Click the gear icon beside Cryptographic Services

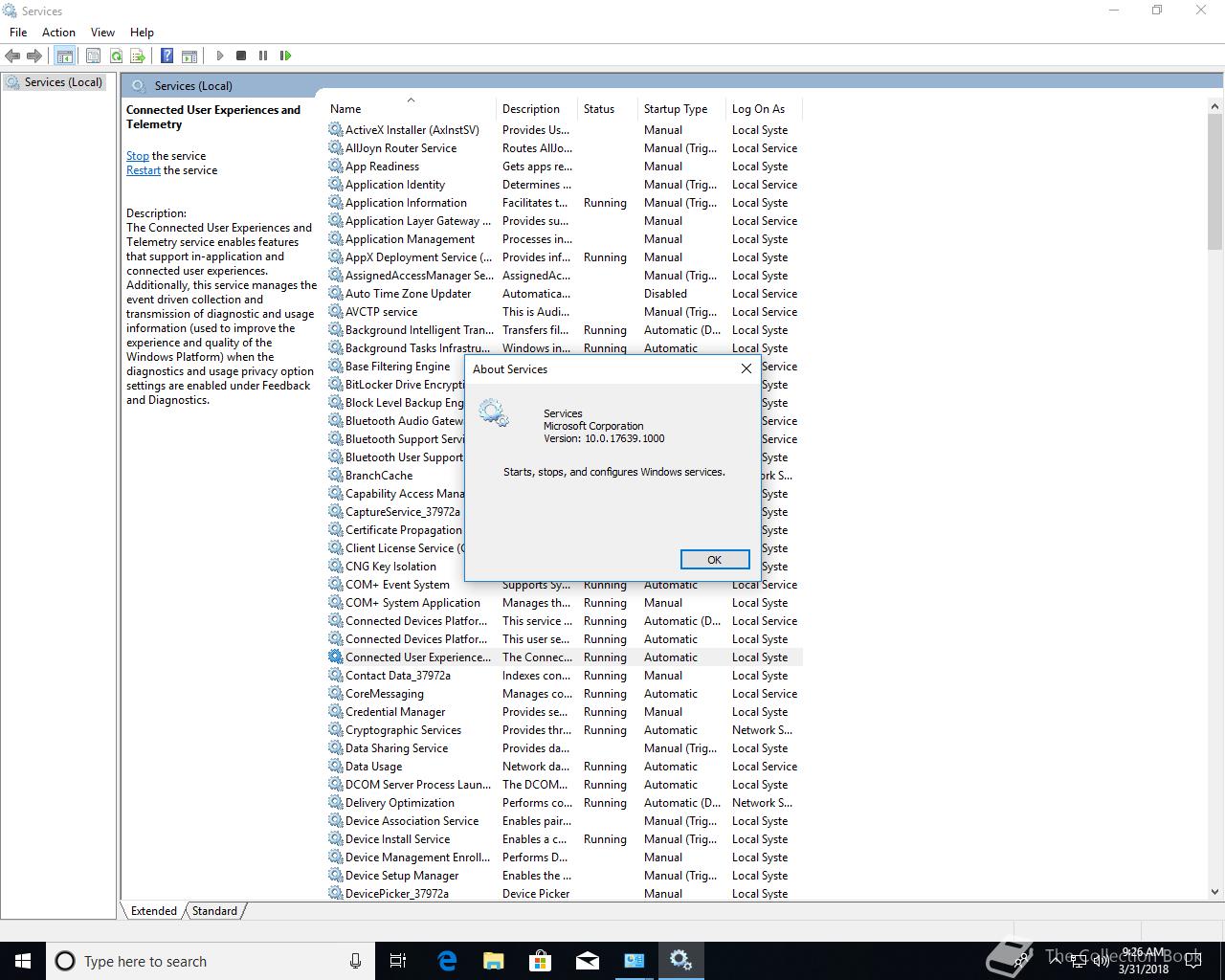pos(335,729)
